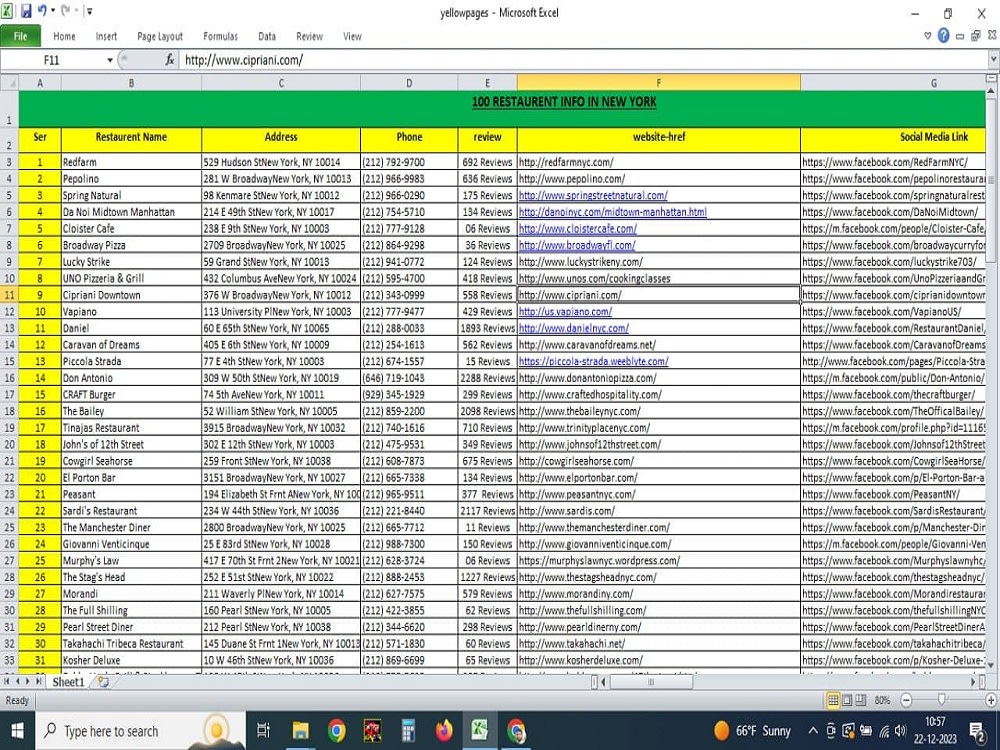Switch to the Data ribbon tab
Viewport: 1000px width, 750px height.
tap(267, 36)
